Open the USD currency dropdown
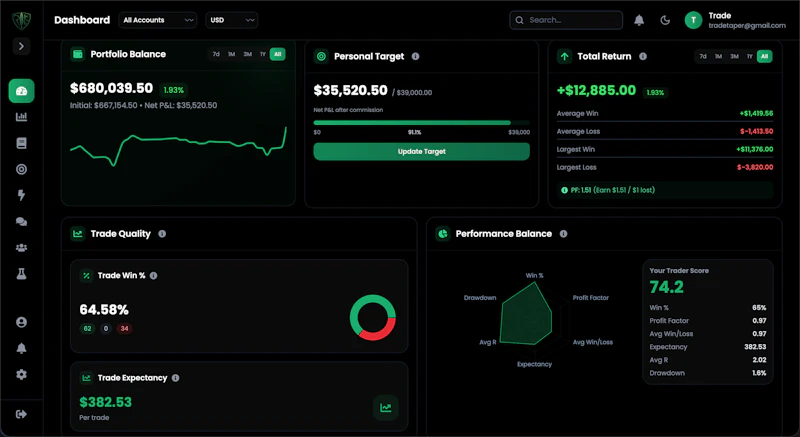The width and height of the screenshot is (800, 437). 232,20
